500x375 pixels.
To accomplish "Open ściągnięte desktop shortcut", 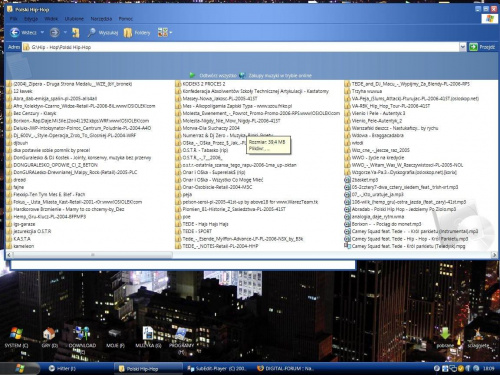I will tap(478, 337).
